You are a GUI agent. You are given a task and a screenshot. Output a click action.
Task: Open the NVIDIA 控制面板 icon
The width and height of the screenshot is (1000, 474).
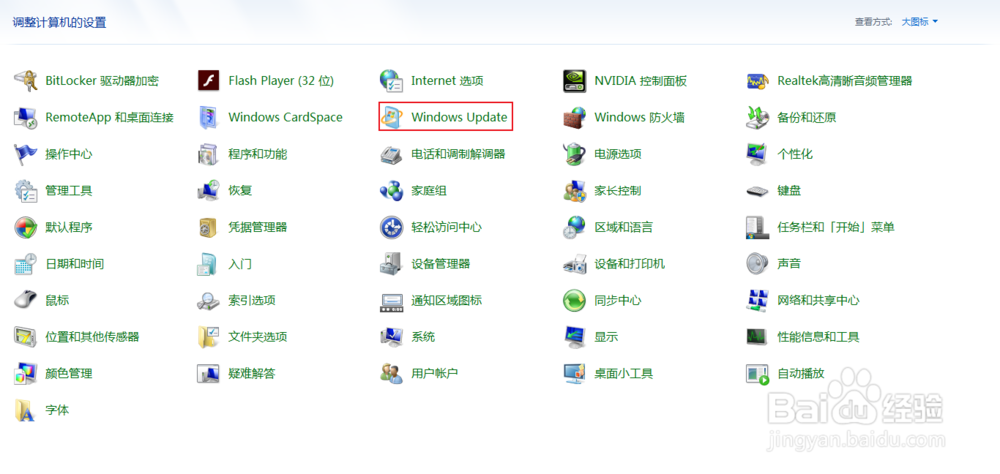[574, 81]
